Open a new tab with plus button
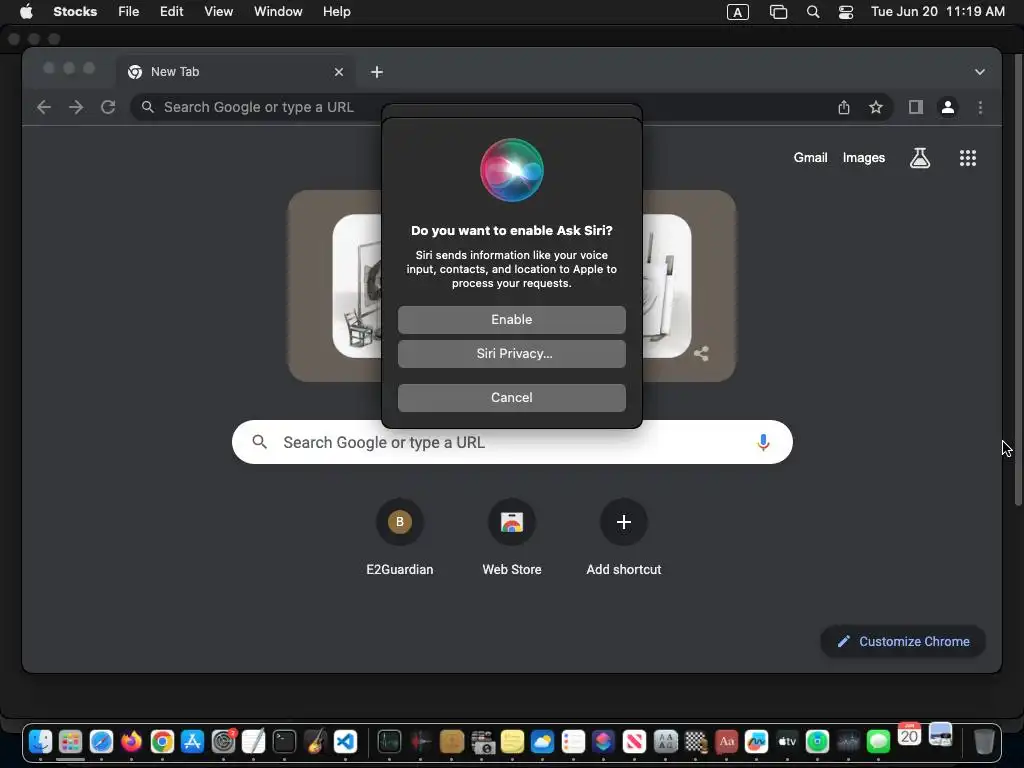 point(377,72)
